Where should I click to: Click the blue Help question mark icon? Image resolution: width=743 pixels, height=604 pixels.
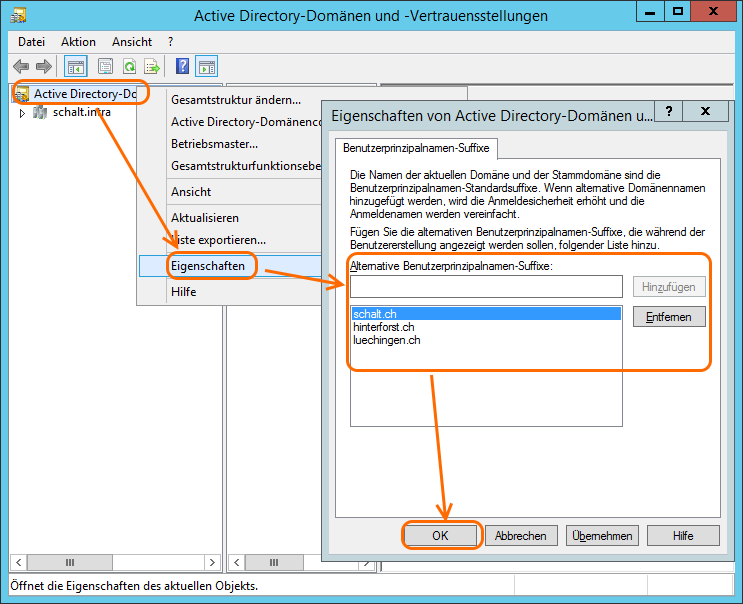pos(182,67)
